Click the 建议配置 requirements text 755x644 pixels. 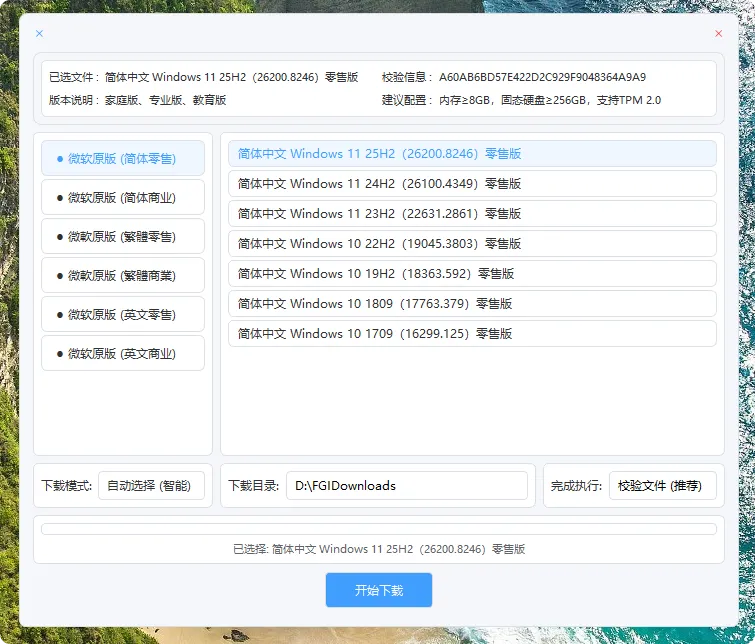(550, 100)
